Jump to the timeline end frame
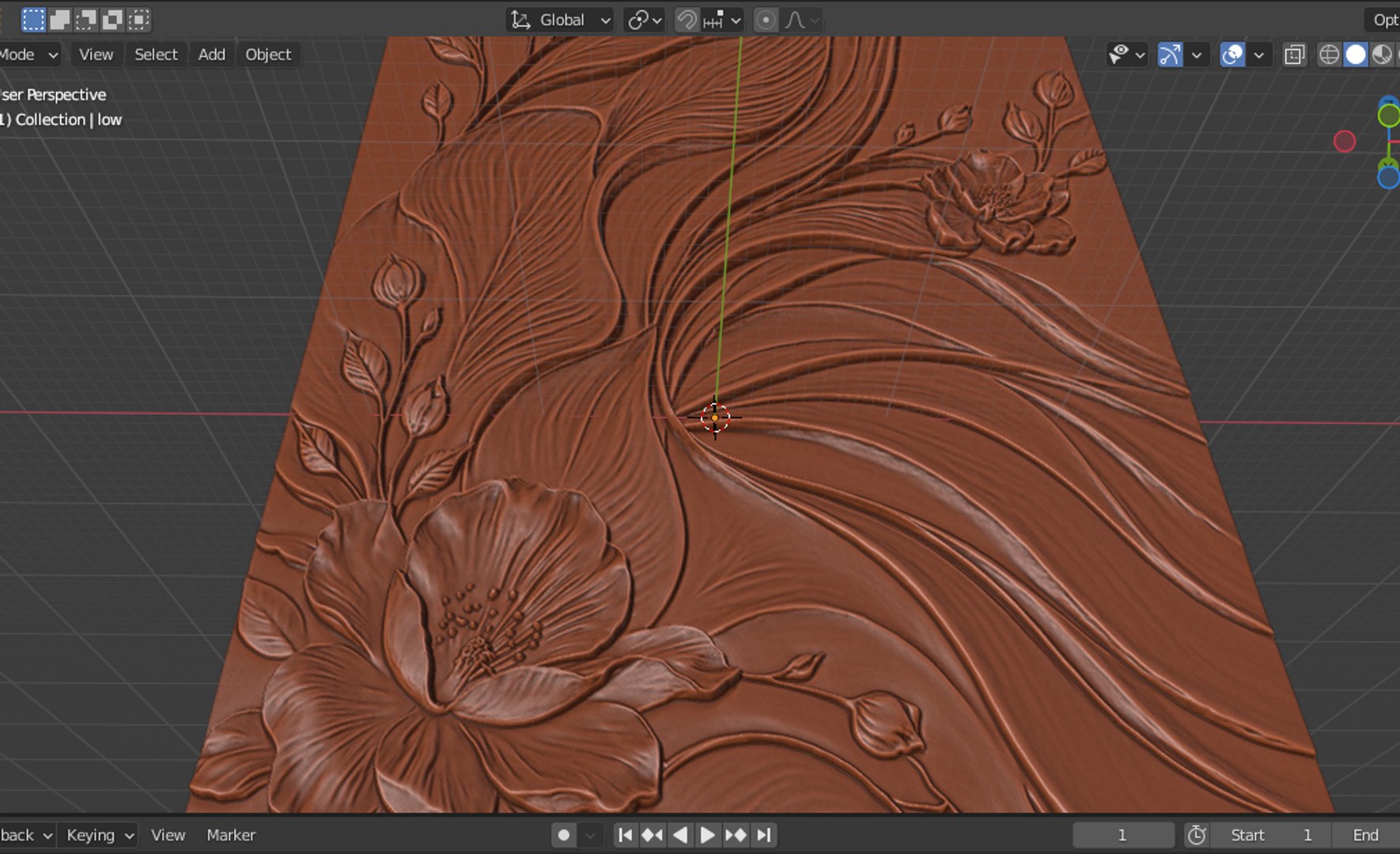Image resolution: width=1400 pixels, height=854 pixels. click(x=763, y=835)
